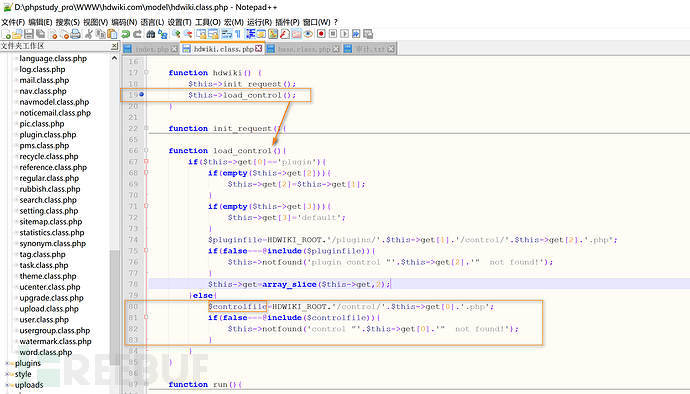This screenshot has width=690, height=394.
Task: Open the User Defined Language icon
Action: [261, 34]
